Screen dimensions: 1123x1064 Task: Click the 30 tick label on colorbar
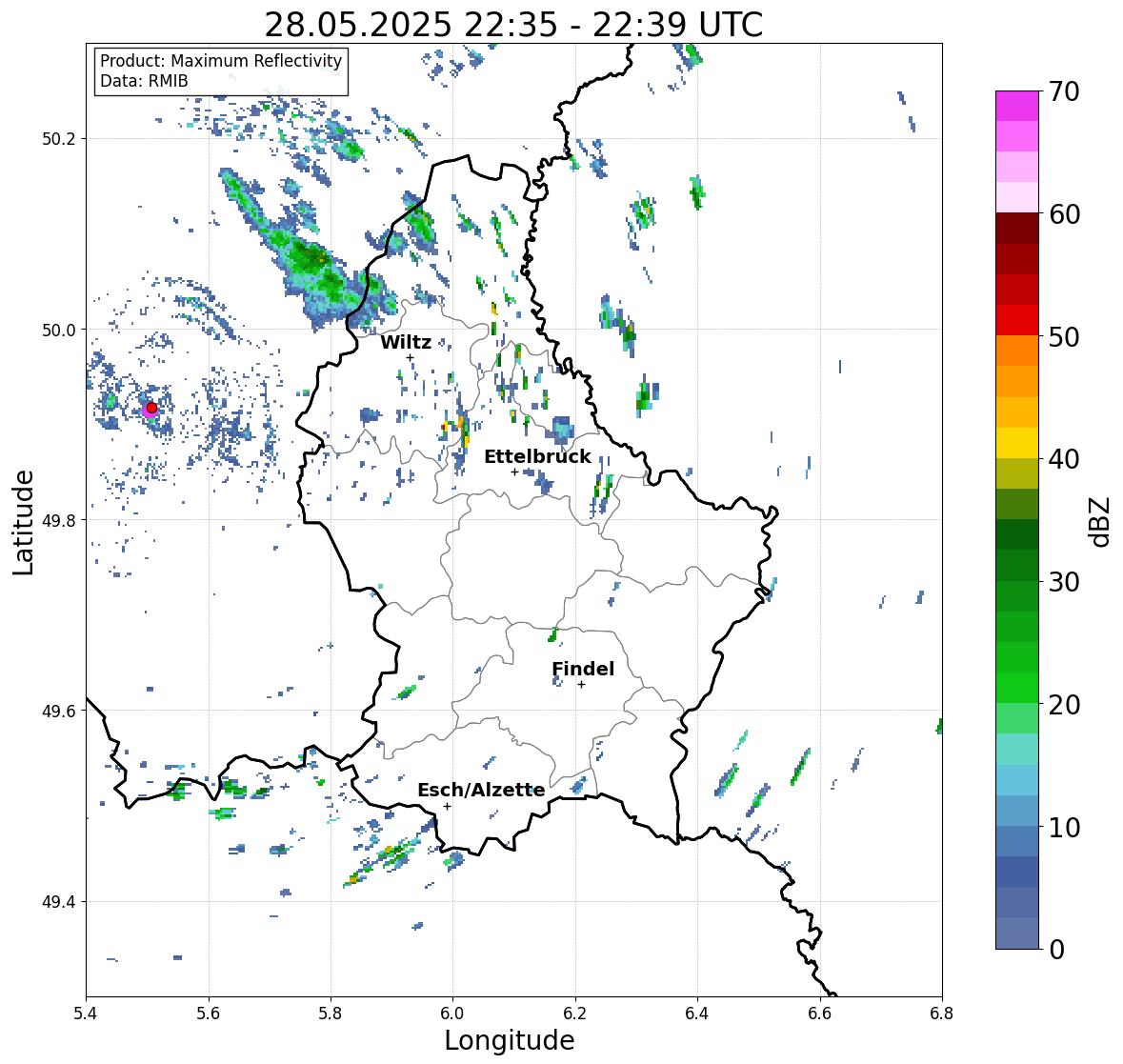pos(1064,582)
